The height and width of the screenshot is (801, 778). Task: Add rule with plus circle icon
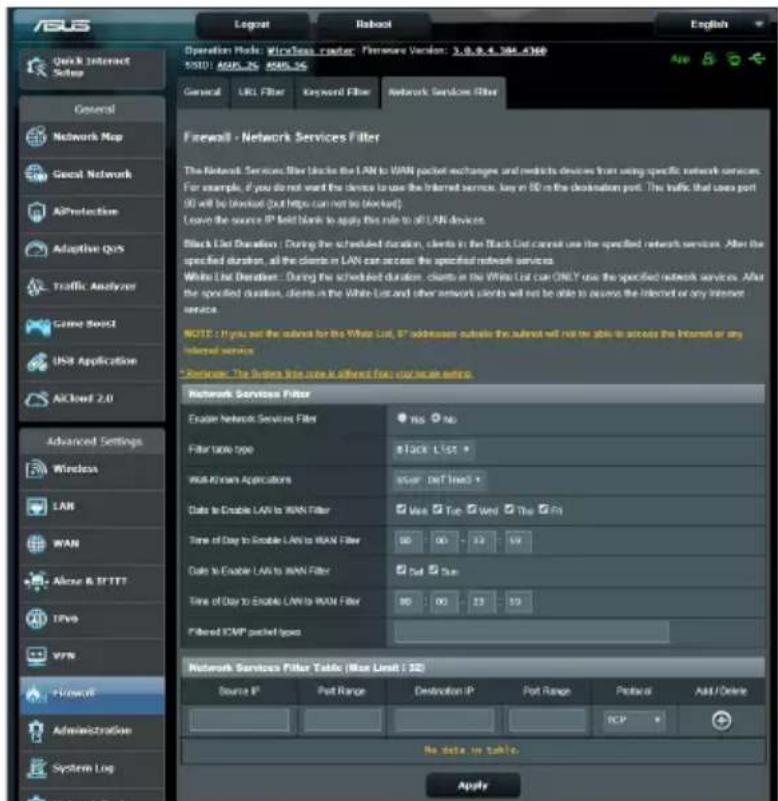point(721,721)
